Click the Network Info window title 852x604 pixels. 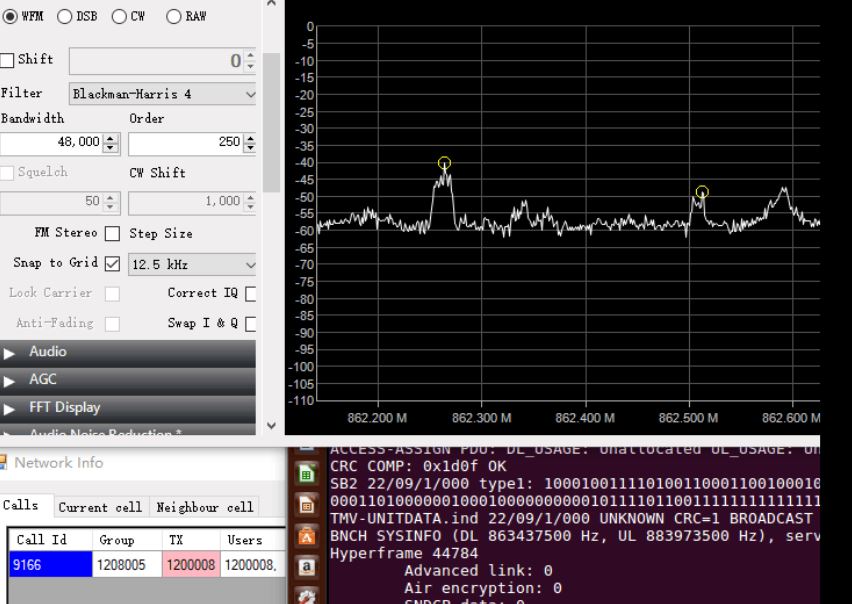click(x=59, y=463)
